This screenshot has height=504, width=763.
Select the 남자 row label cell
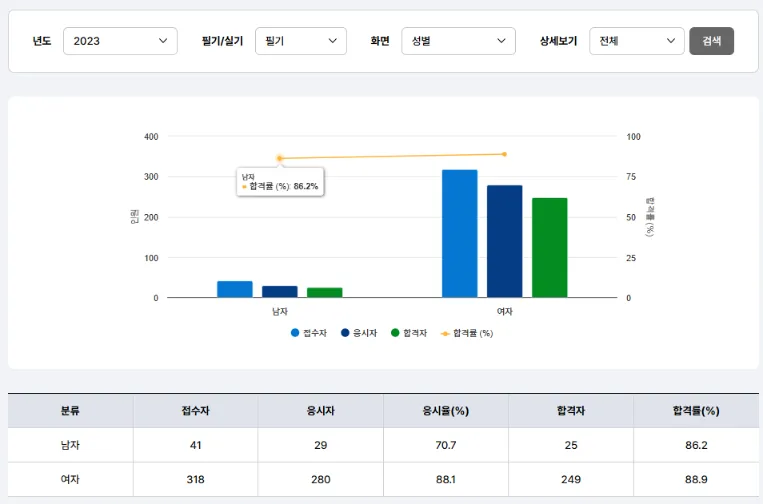pos(71,445)
